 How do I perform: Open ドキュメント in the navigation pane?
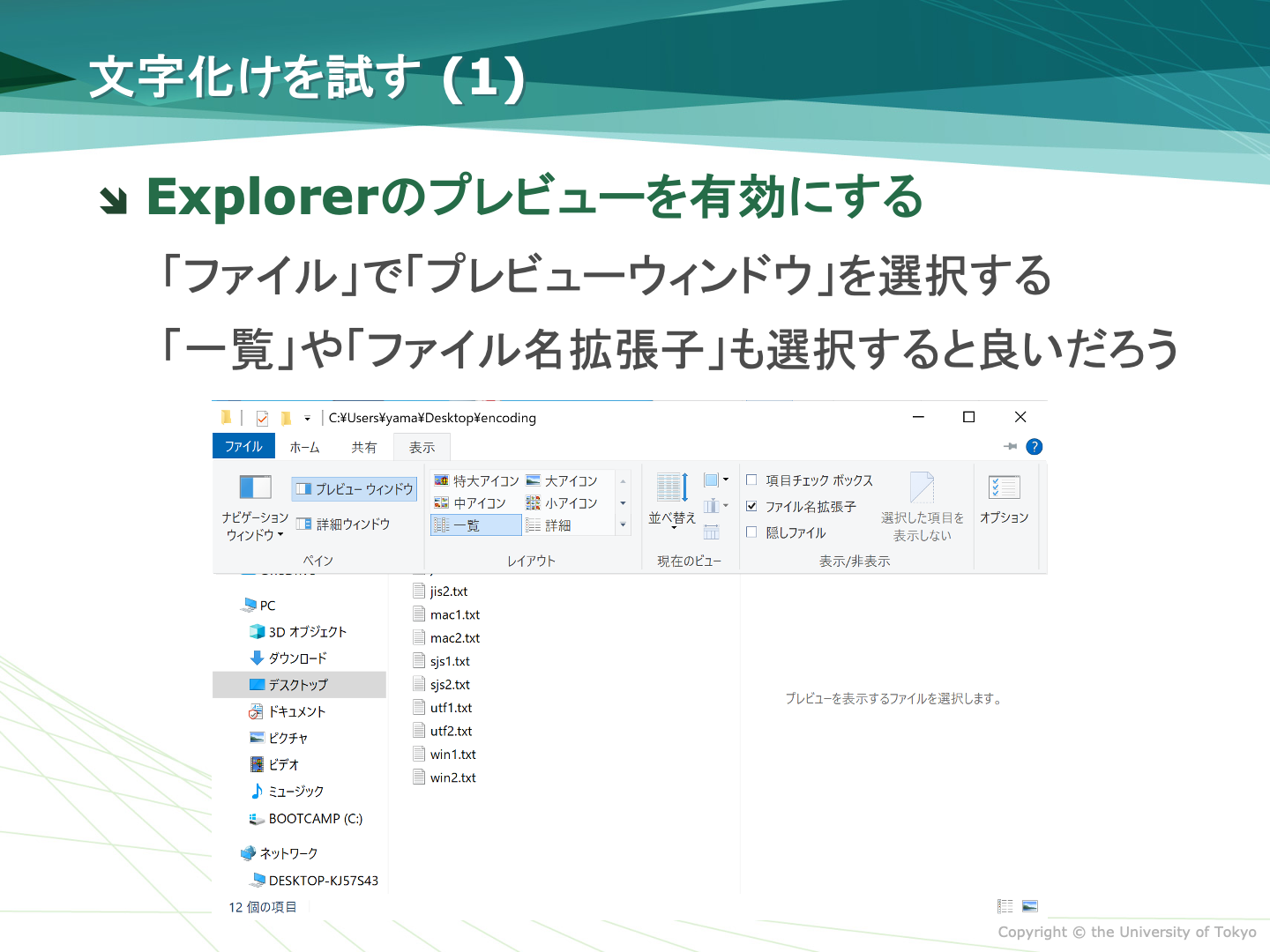pos(288,711)
